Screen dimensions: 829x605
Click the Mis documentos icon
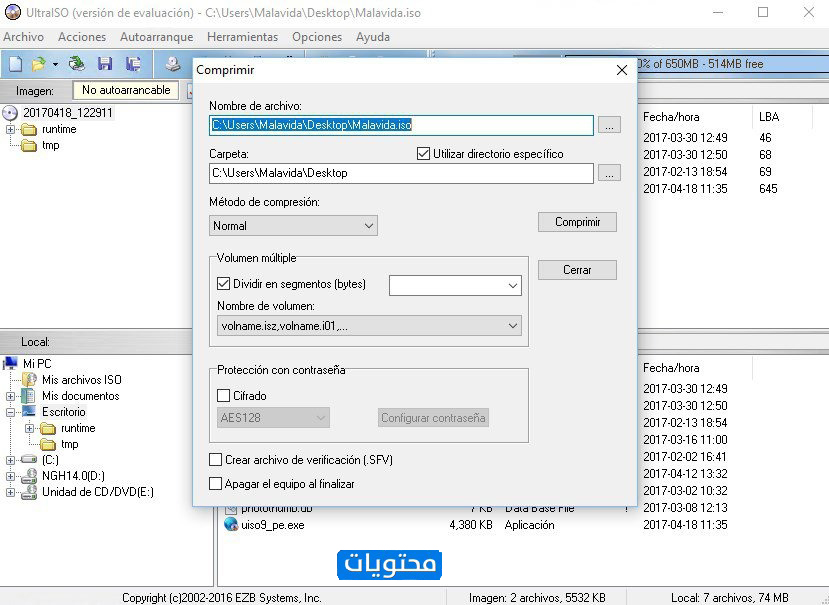pyautogui.click(x=29, y=396)
